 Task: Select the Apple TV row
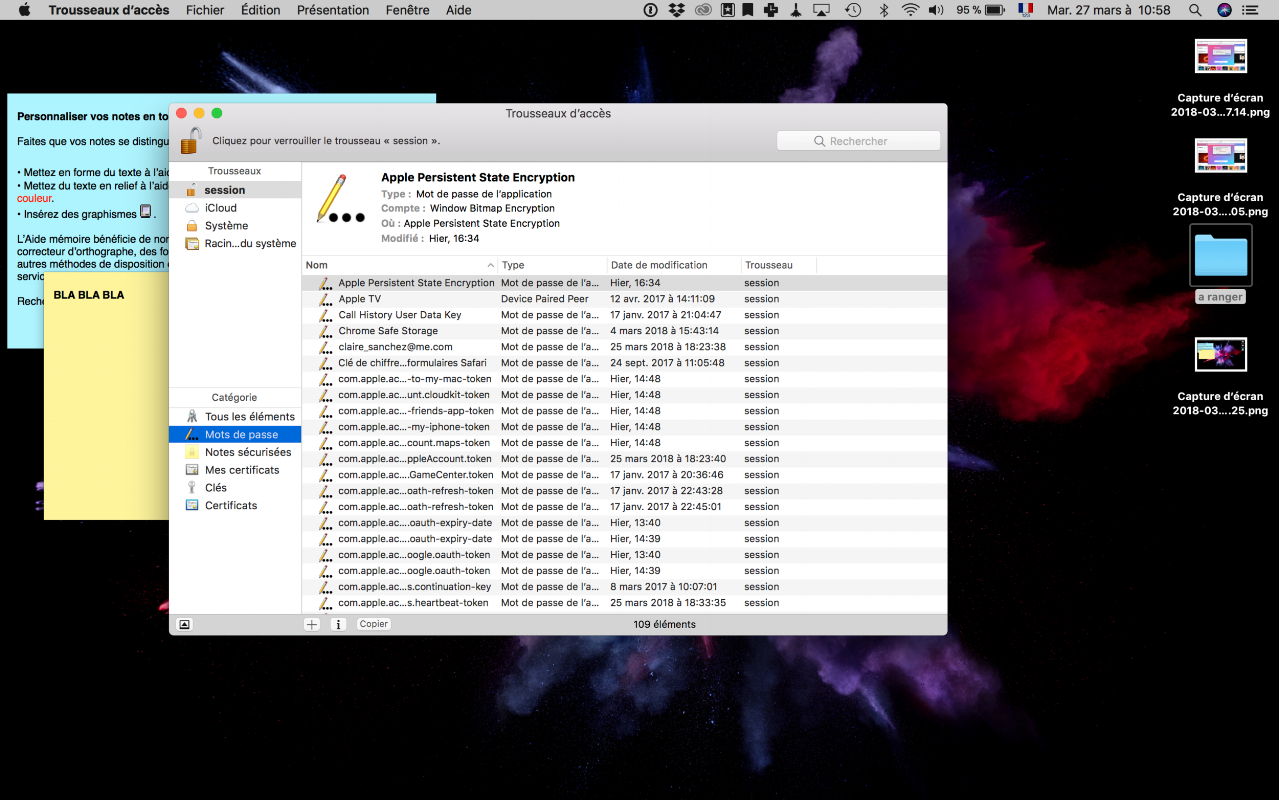(x=624, y=299)
